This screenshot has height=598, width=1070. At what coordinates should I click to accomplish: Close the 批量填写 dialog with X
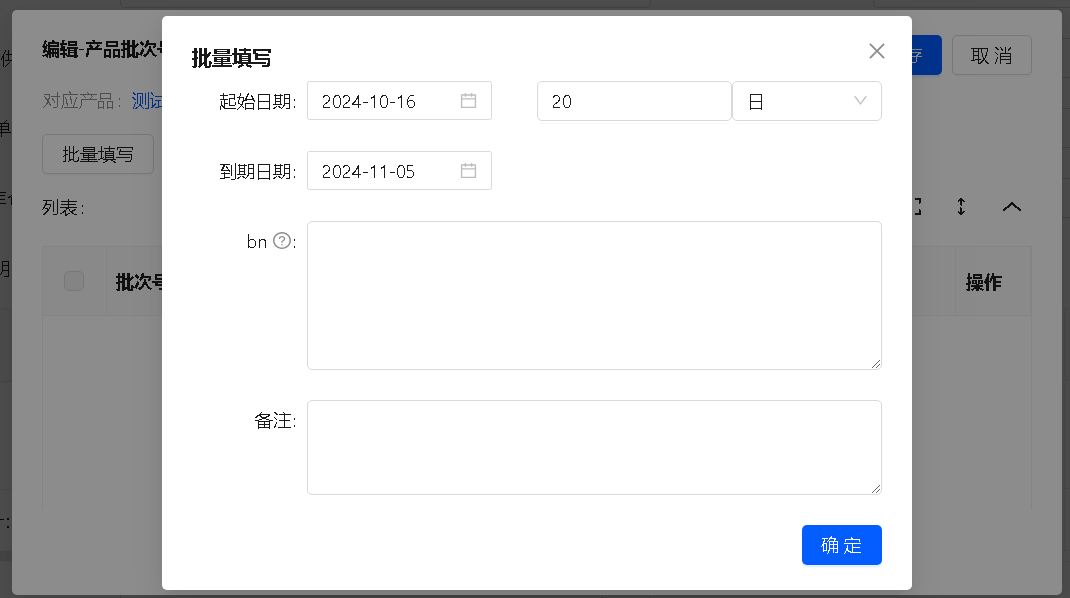[877, 51]
